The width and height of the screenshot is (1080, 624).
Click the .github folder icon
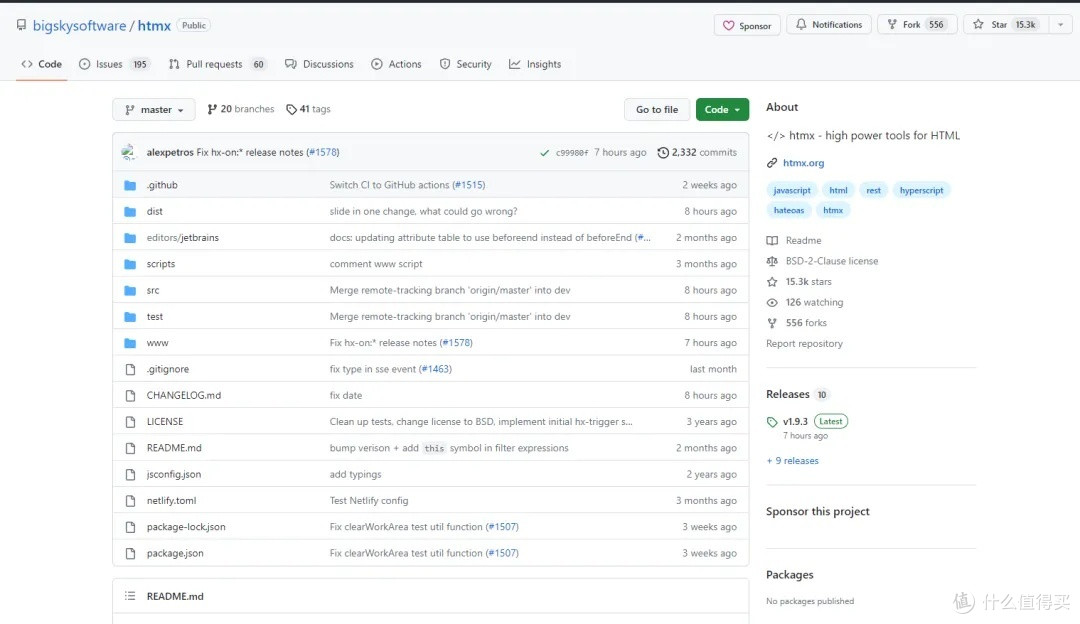(129, 185)
